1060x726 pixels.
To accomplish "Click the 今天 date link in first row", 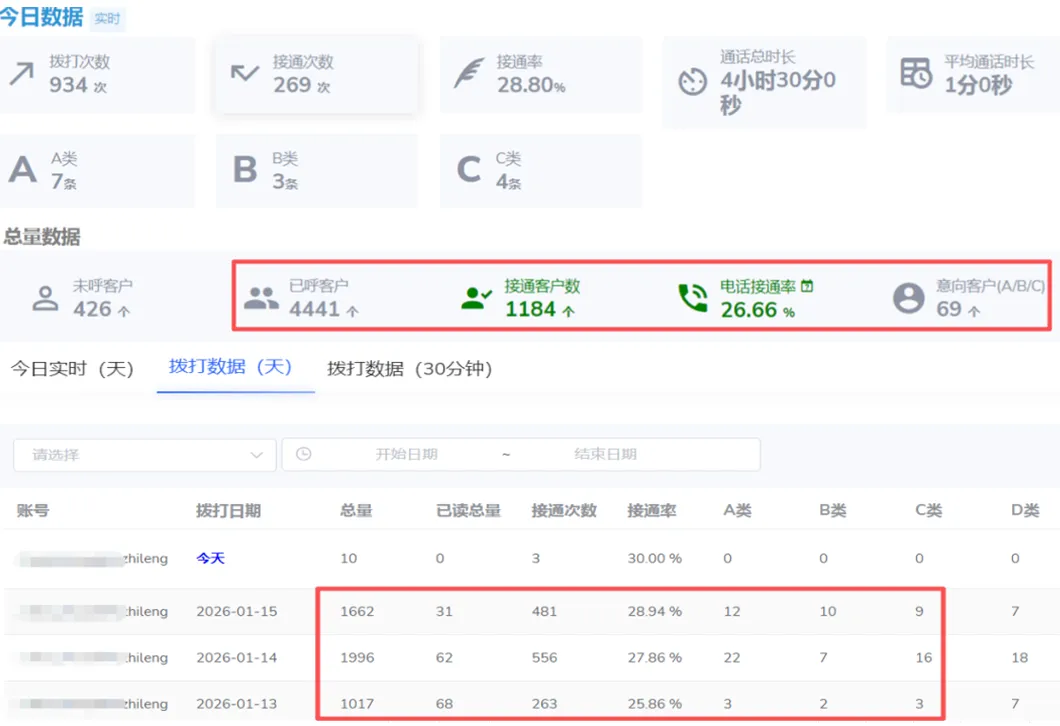I will pyautogui.click(x=210, y=558).
